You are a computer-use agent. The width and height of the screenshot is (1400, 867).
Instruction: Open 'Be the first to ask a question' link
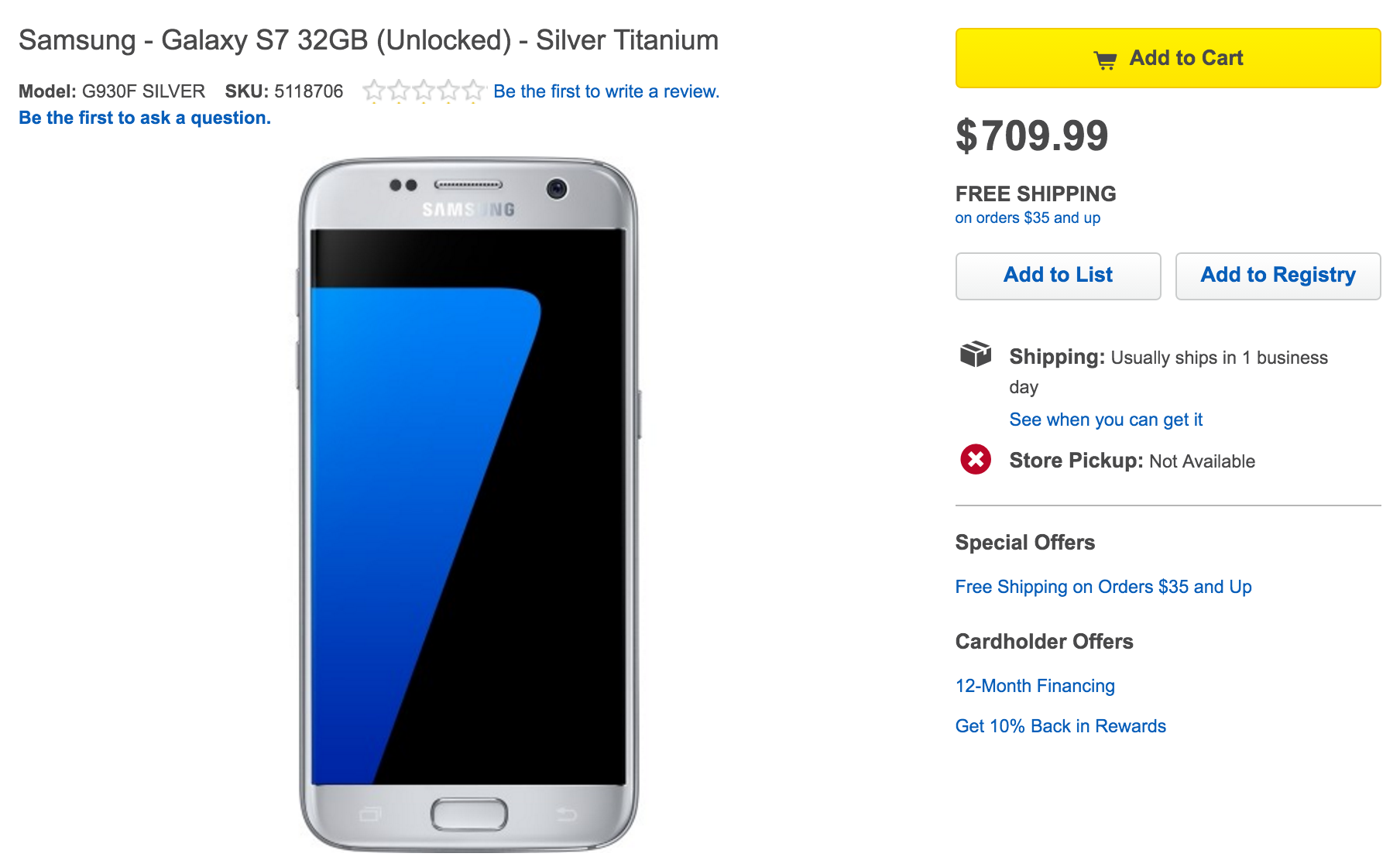click(145, 118)
